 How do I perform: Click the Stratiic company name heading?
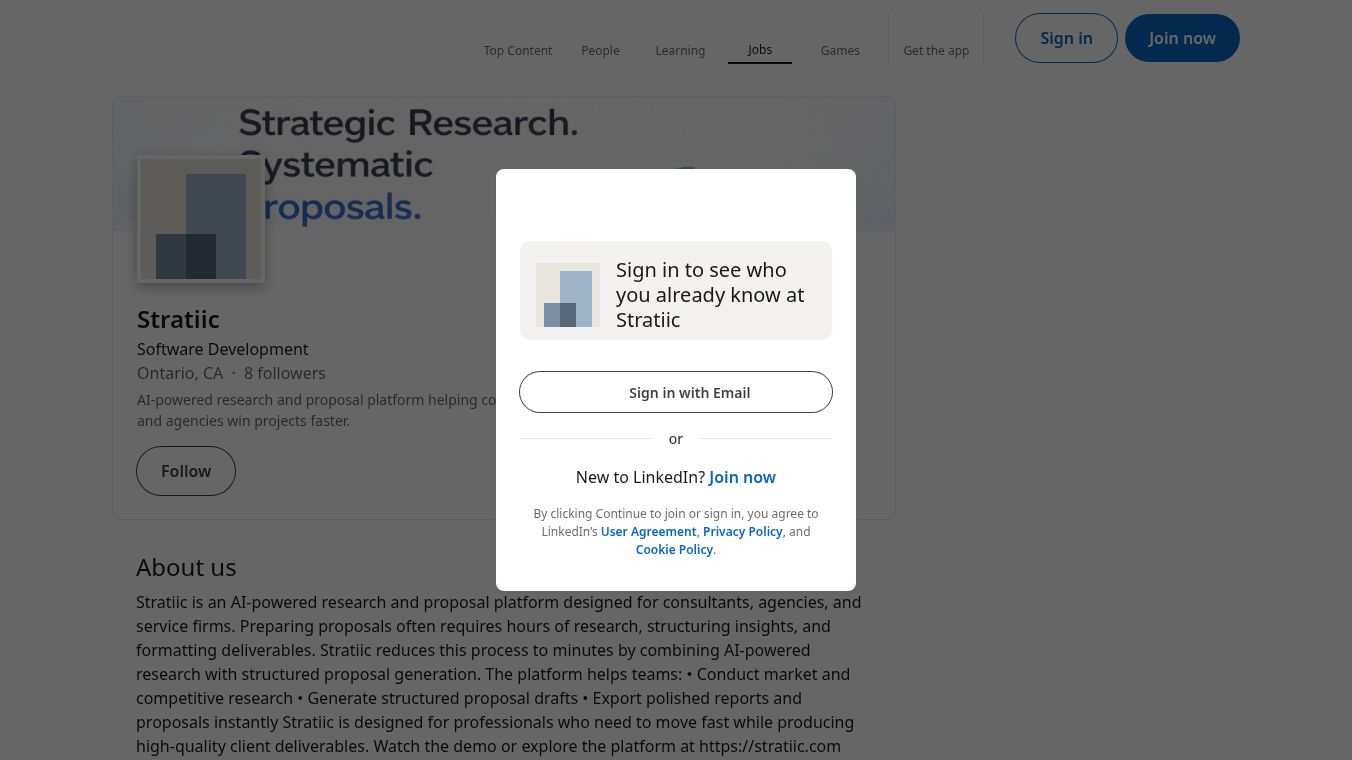[178, 319]
